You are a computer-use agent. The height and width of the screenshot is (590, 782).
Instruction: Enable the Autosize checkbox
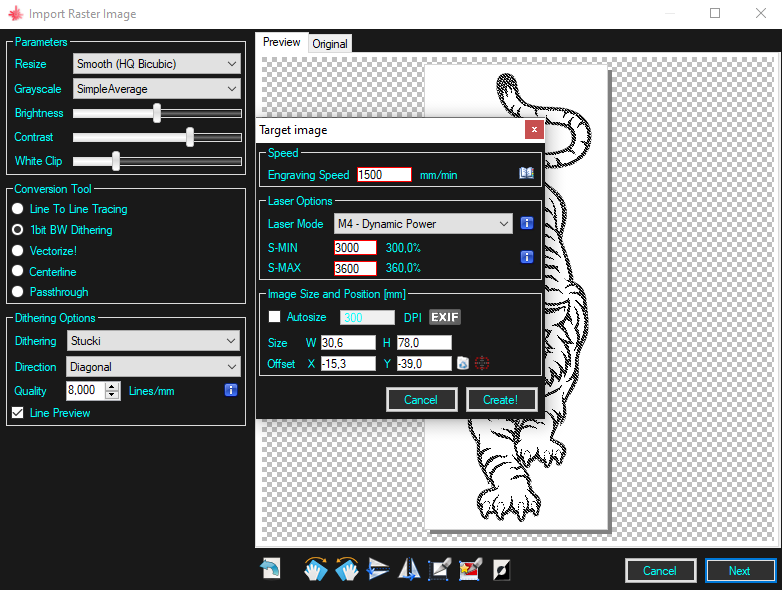click(275, 317)
